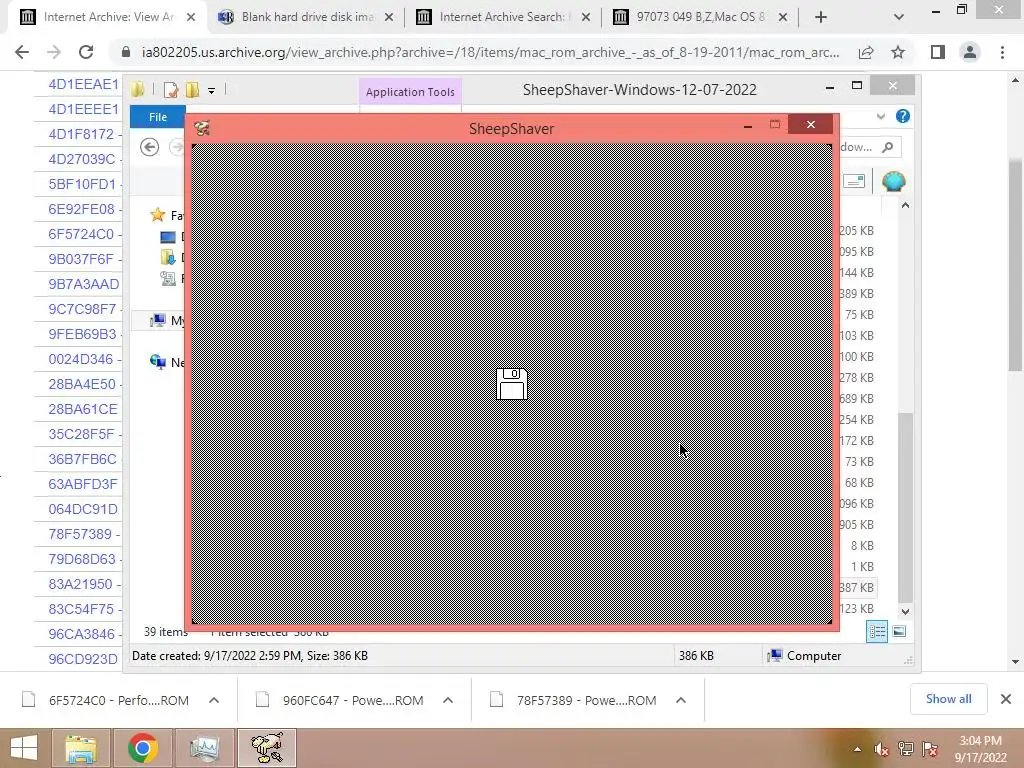The width and height of the screenshot is (1024, 768).
Task: Open Explorer help question mark icon
Action: pyautogui.click(x=903, y=116)
